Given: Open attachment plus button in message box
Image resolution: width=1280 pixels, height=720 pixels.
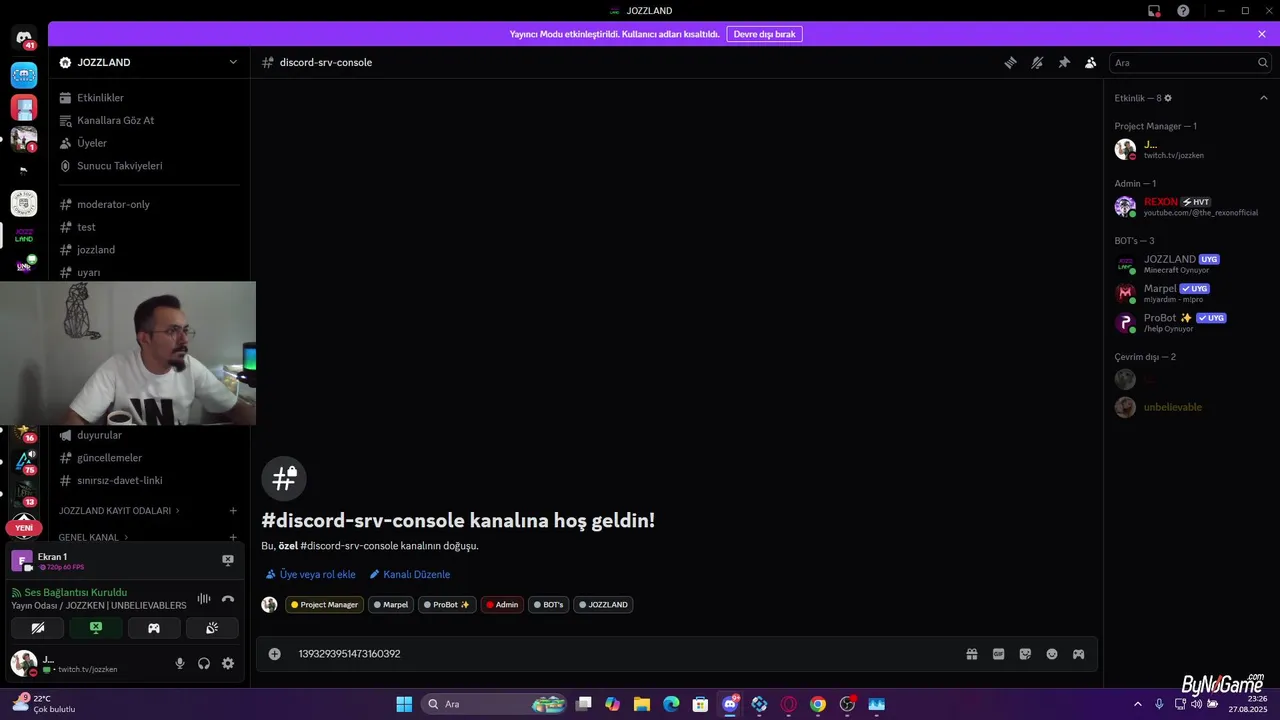Looking at the screenshot, I should (274, 654).
